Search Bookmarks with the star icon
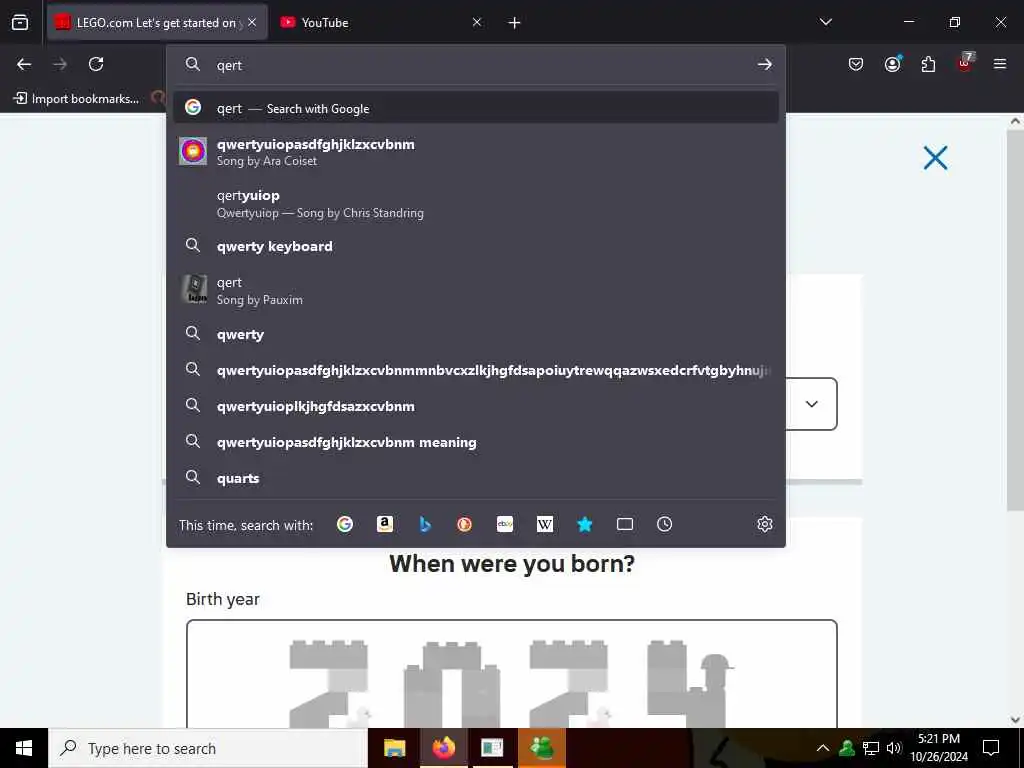 click(x=584, y=524)
